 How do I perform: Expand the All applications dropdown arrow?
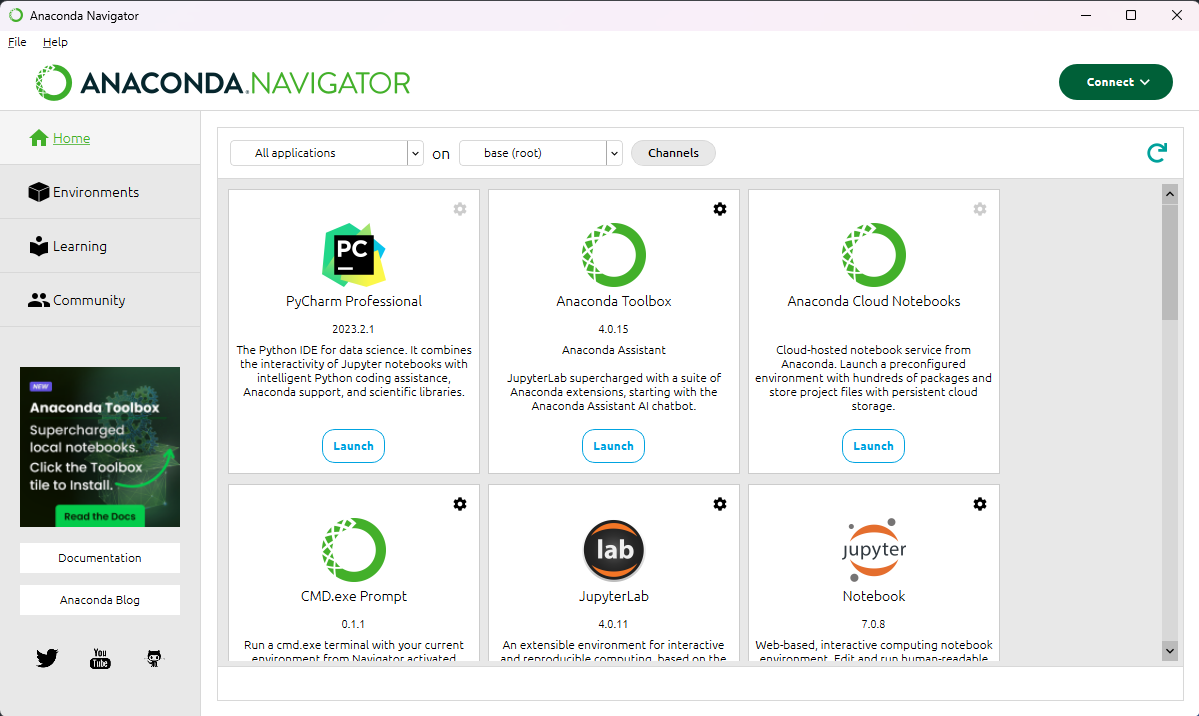(415, 153)
